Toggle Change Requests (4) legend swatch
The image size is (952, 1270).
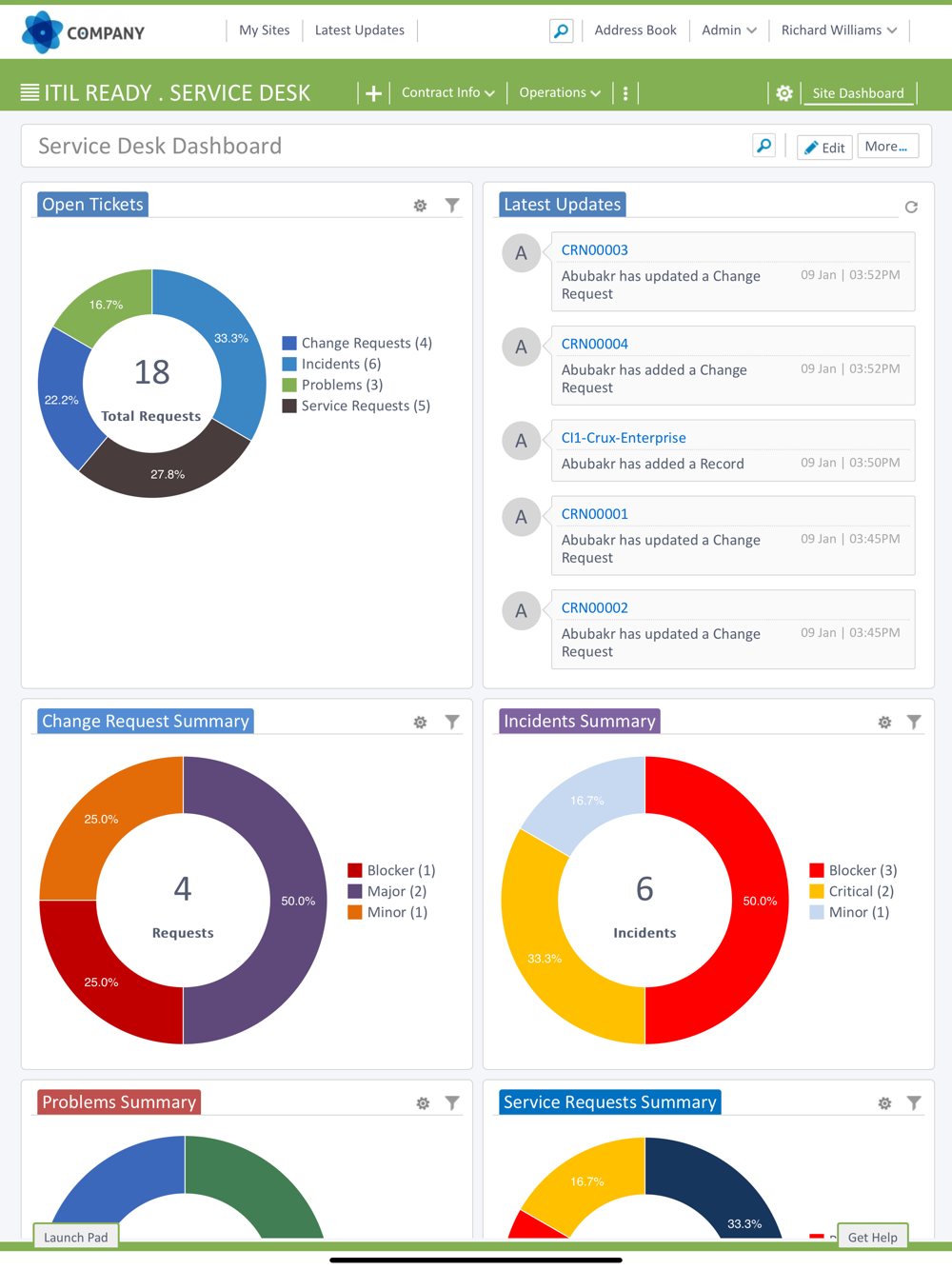[289, 343]
